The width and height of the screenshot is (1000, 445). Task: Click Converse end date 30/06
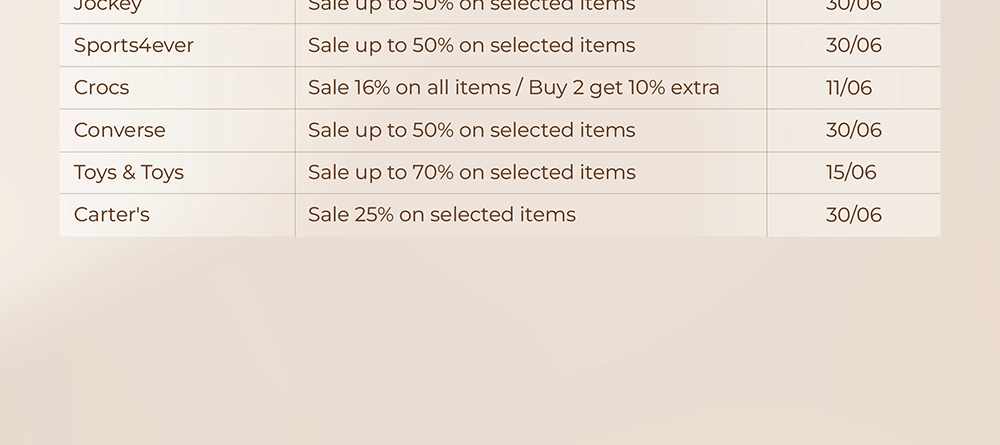[853, 130]
